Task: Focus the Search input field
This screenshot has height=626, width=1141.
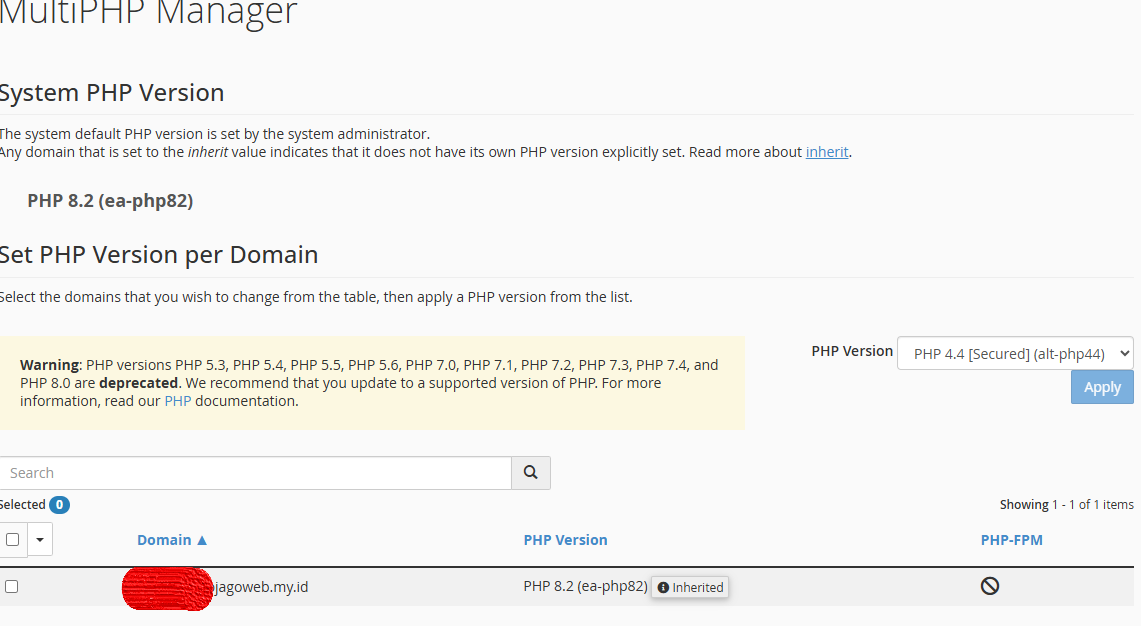Action: tap(255, 473)
